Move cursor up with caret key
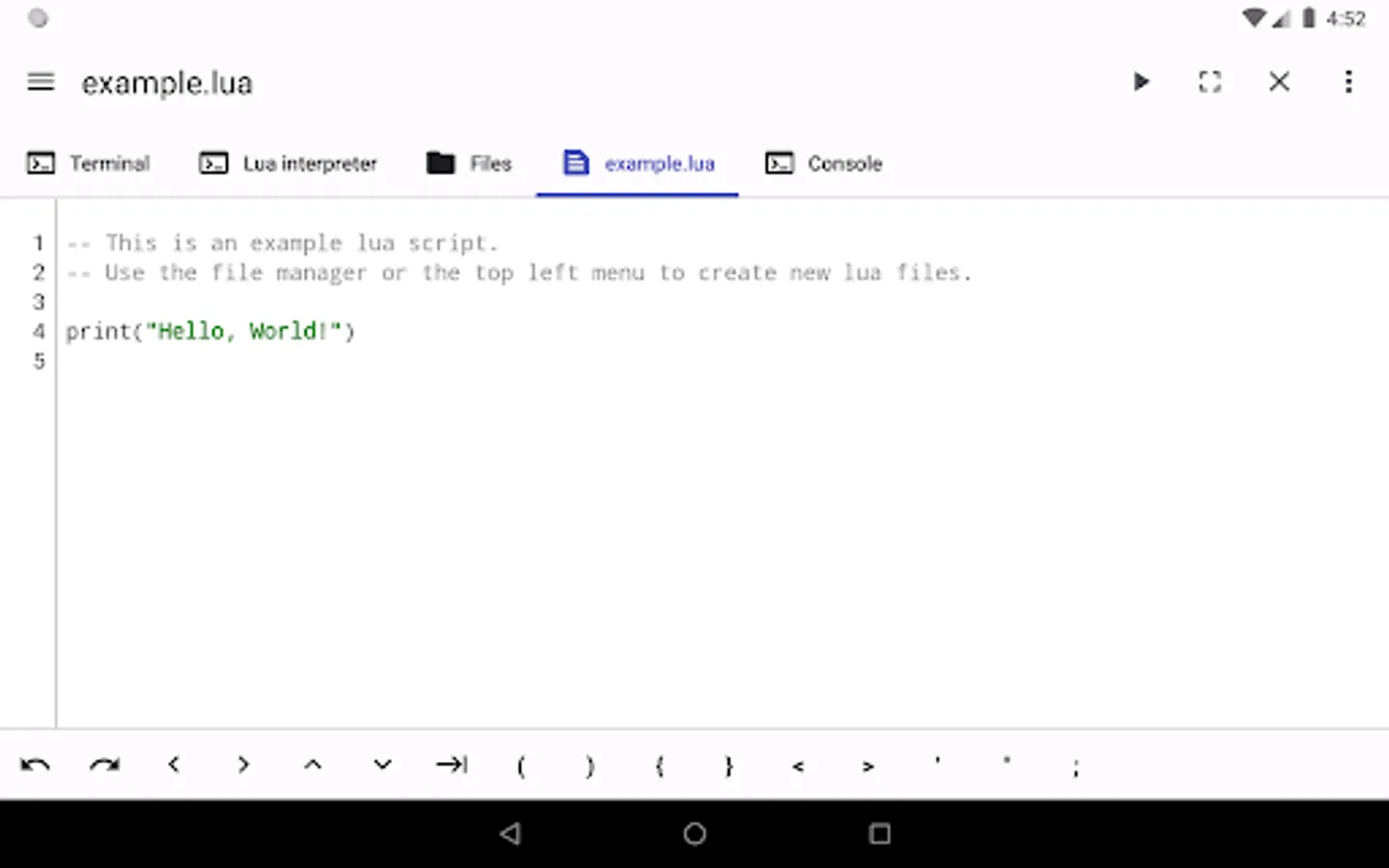Image resolution: width=1389 pixels, height=868 pixels. [x=313, y=765]
